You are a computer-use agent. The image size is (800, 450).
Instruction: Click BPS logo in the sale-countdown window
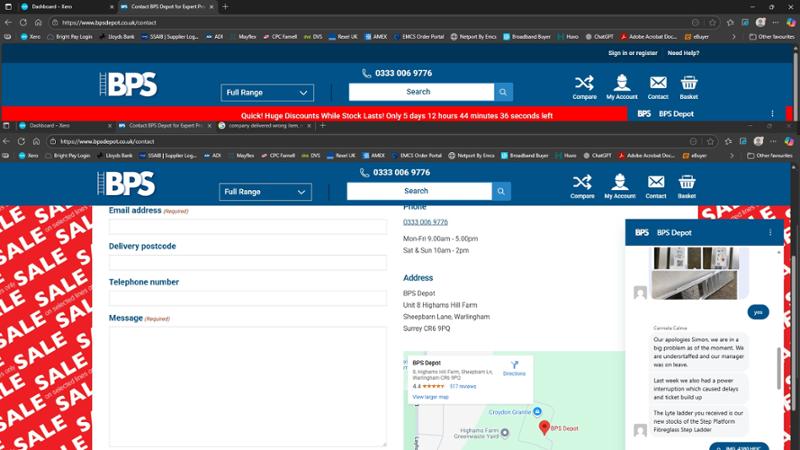(129, 84)
